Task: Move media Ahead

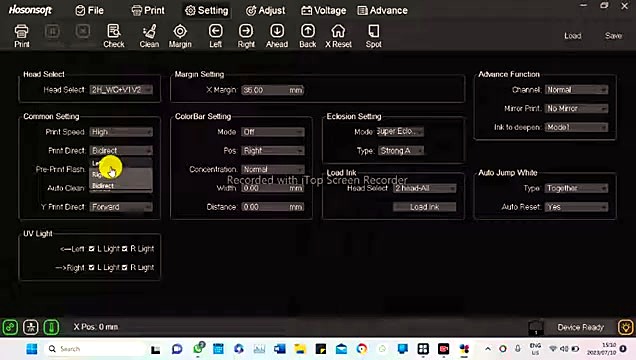Action: pyautogui.click(x=277, y=36)
